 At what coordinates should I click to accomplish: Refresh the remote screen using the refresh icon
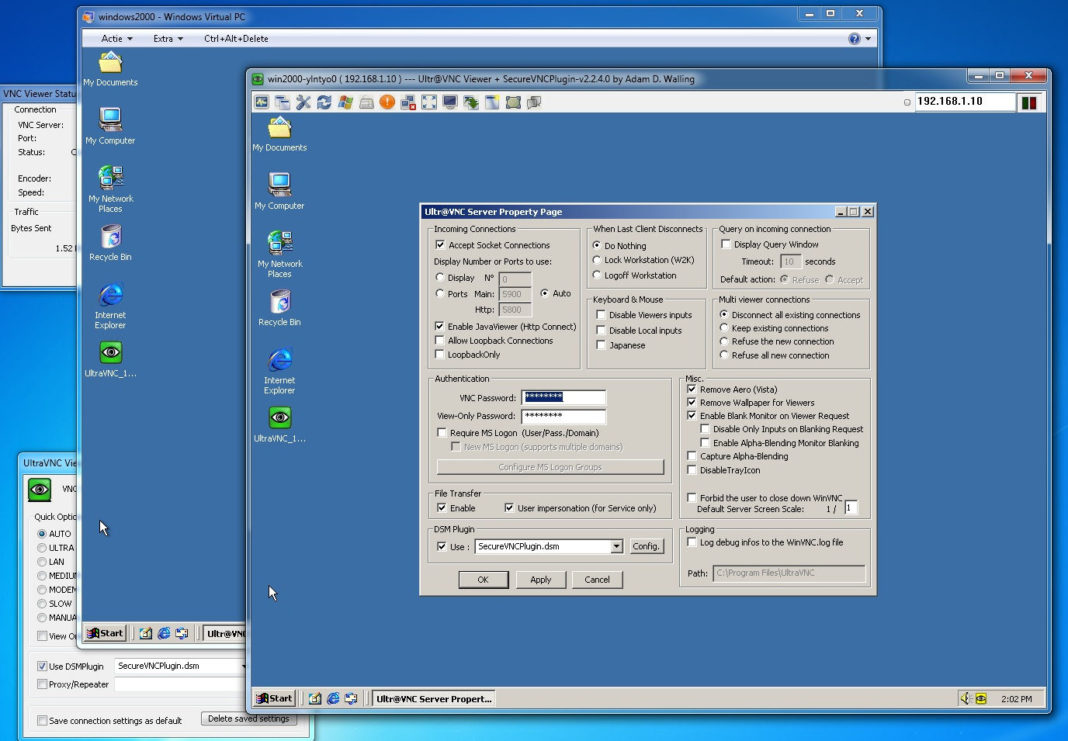[325, 101]
